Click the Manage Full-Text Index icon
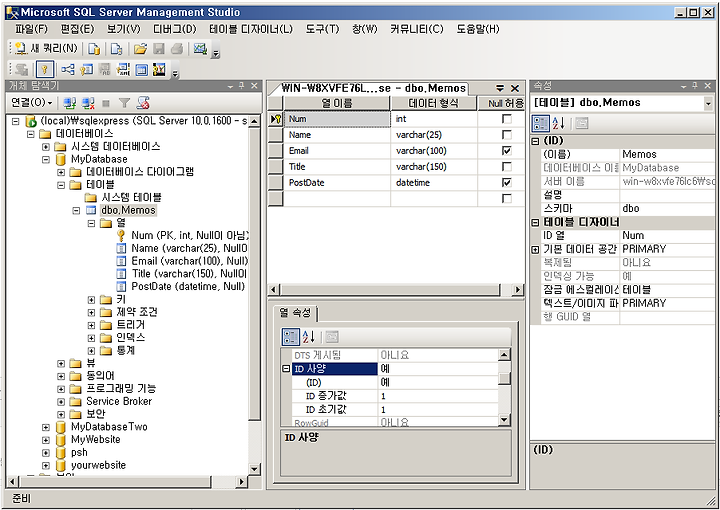 pos(105,69)
